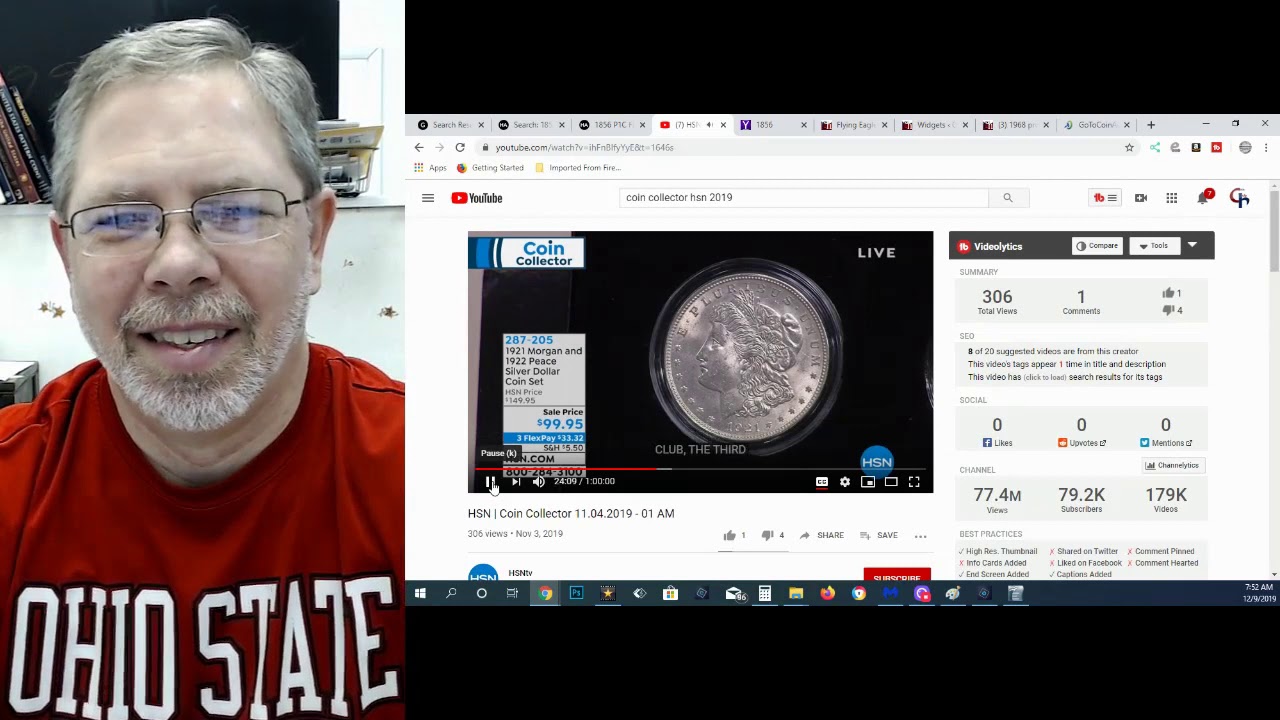
Task: Open Channelytics channel stats
Action: [x=1172, y=465]
